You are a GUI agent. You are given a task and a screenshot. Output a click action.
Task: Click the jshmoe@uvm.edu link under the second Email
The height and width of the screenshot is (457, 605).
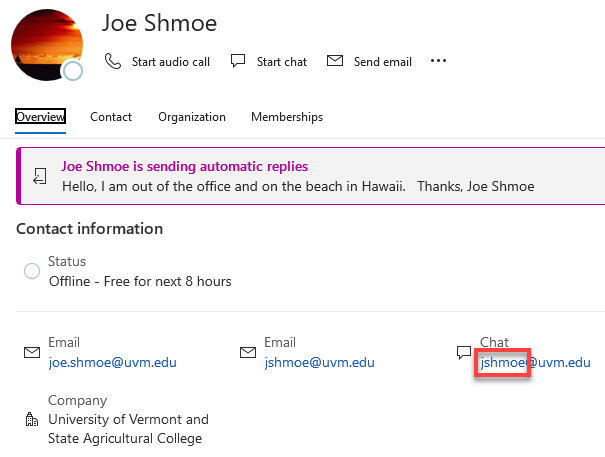coord(319,362)
